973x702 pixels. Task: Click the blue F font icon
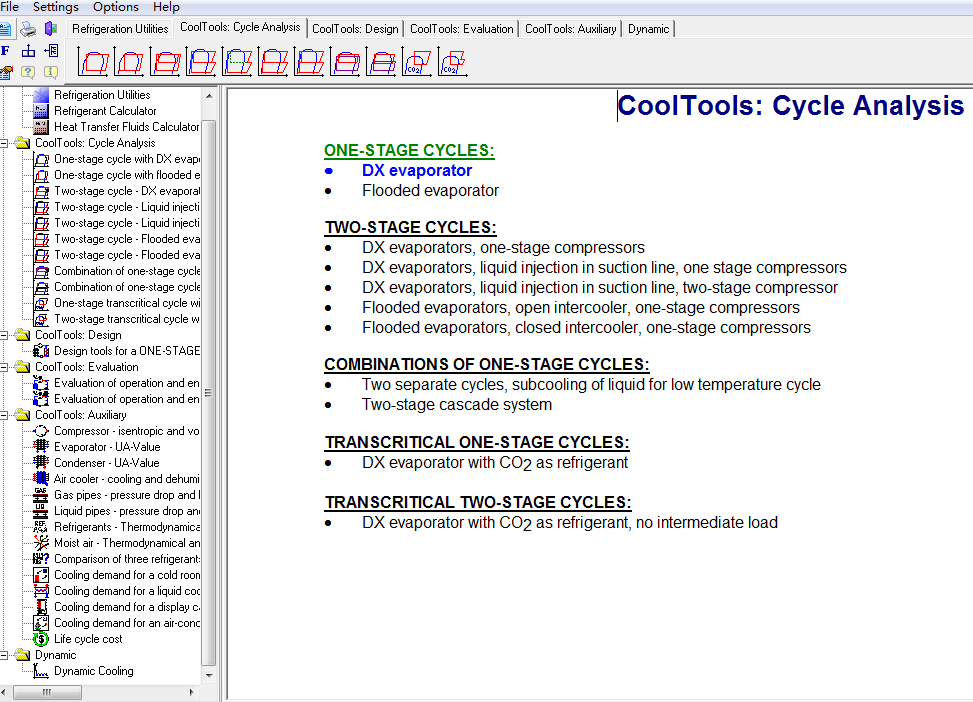click(x=5, y=51)
